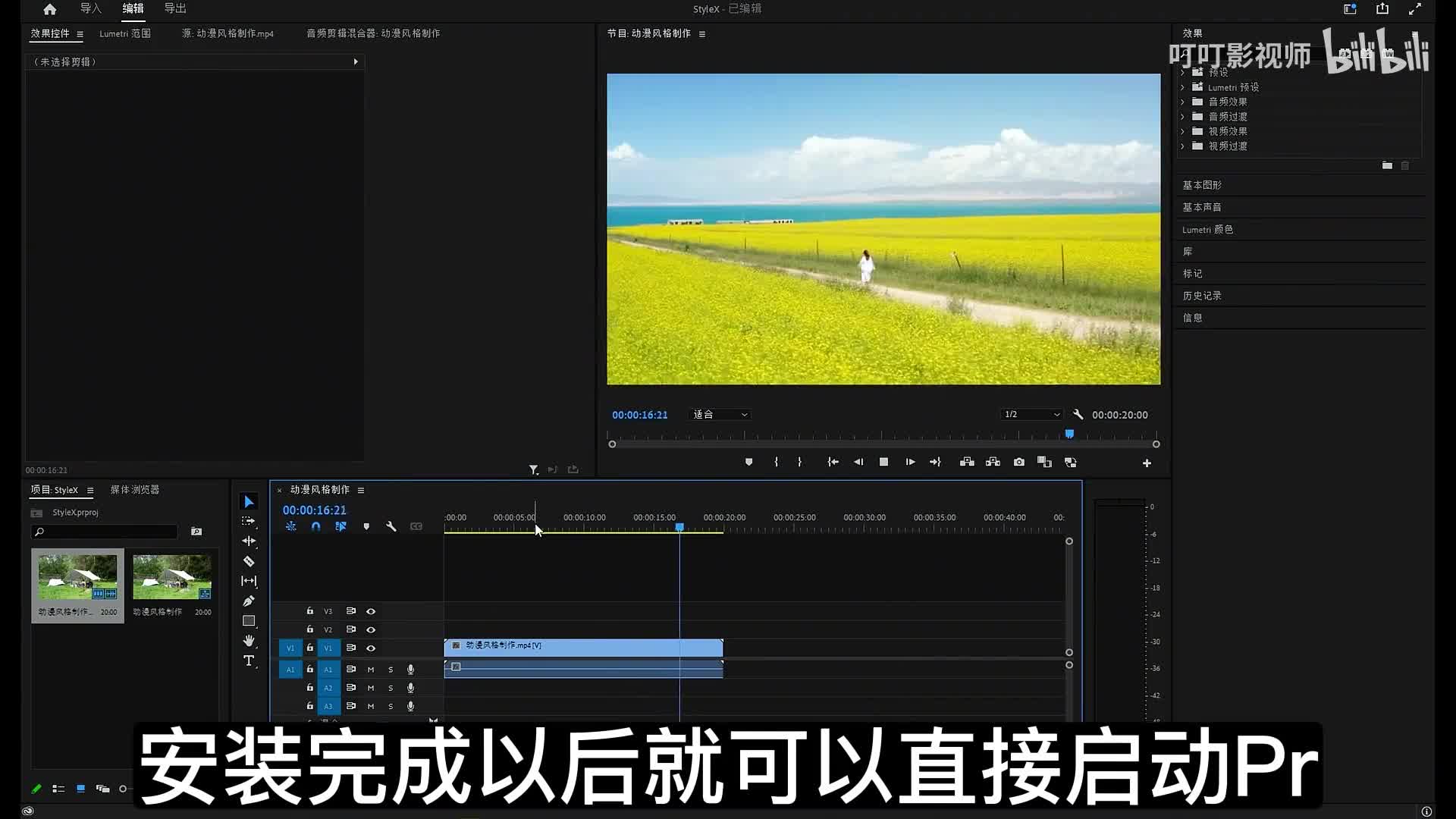This screenshot has width=1456, height=819.
Task: Select the Pen tool
Action: click(x=249, y=601)
